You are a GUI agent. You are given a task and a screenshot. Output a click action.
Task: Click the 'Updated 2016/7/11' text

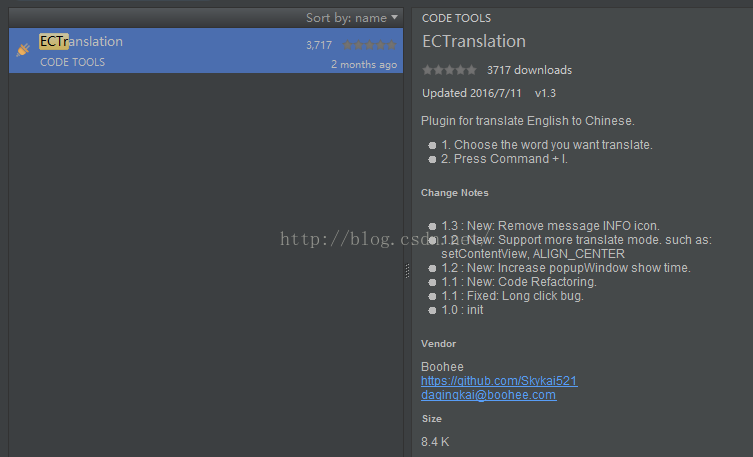point(471,93)
